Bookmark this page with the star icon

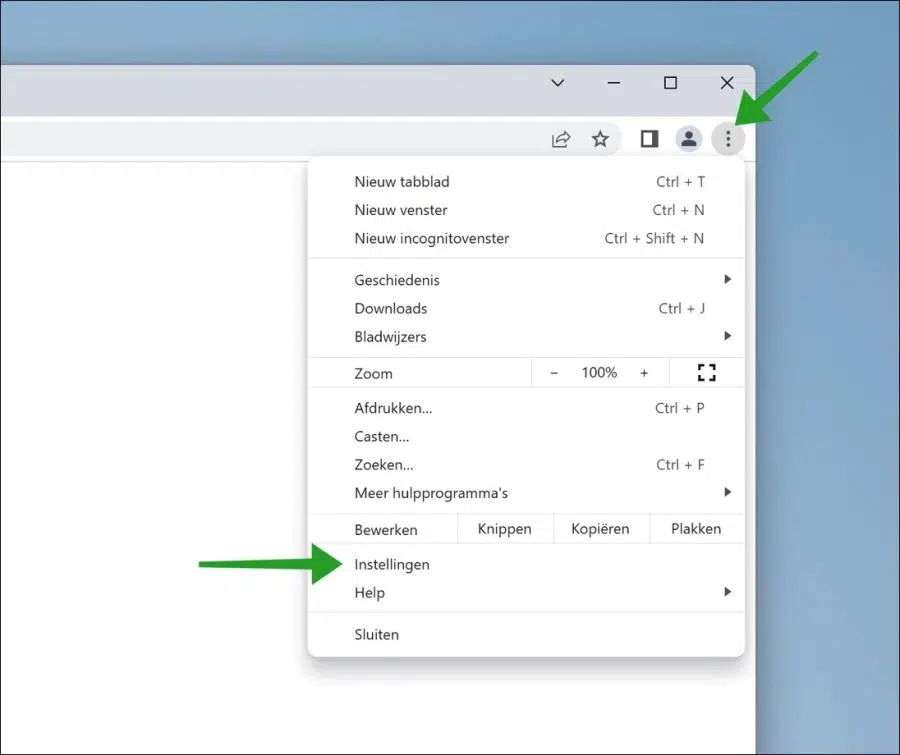tap(600, 139)
